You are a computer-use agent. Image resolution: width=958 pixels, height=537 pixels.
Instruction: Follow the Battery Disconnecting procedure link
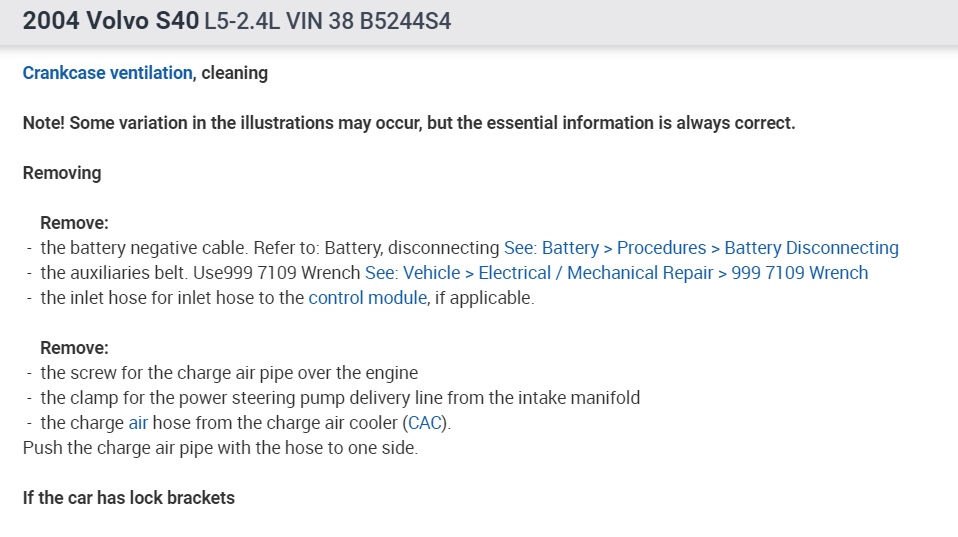coord(701,248)
